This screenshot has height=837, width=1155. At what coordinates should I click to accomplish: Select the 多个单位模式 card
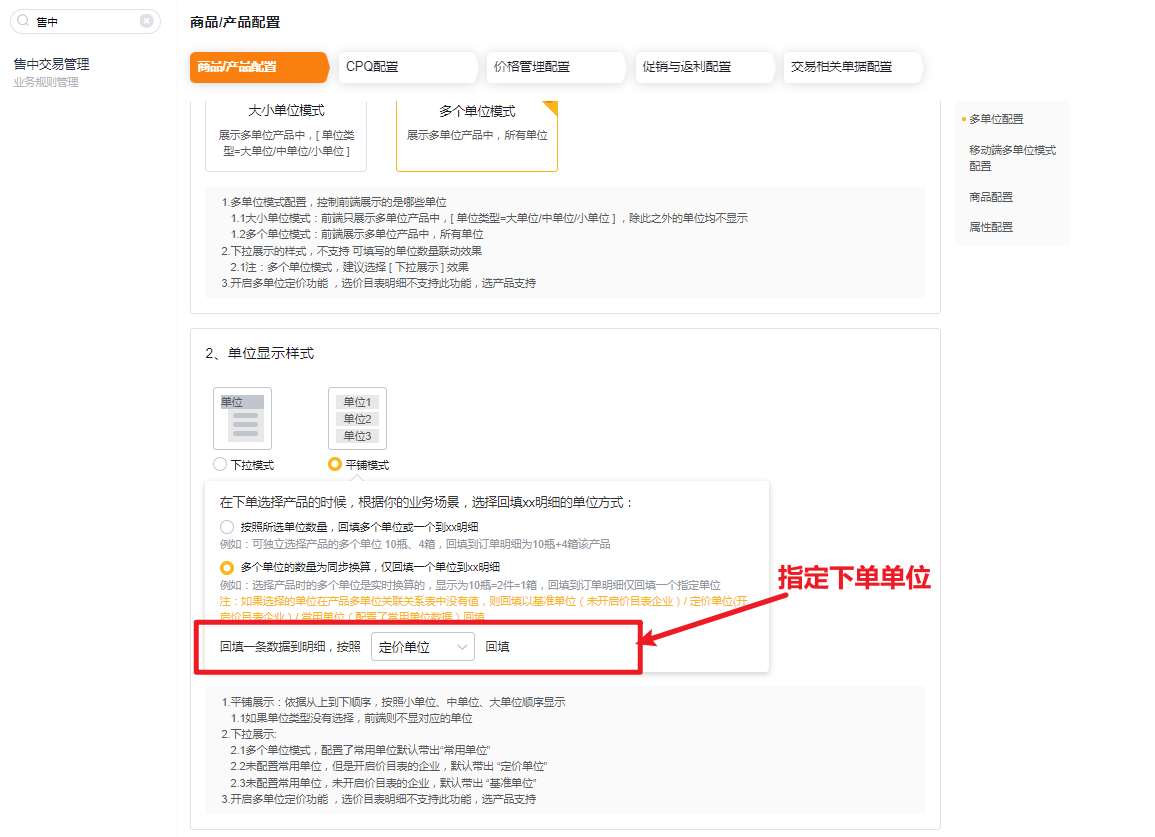(x=477, y=135)
